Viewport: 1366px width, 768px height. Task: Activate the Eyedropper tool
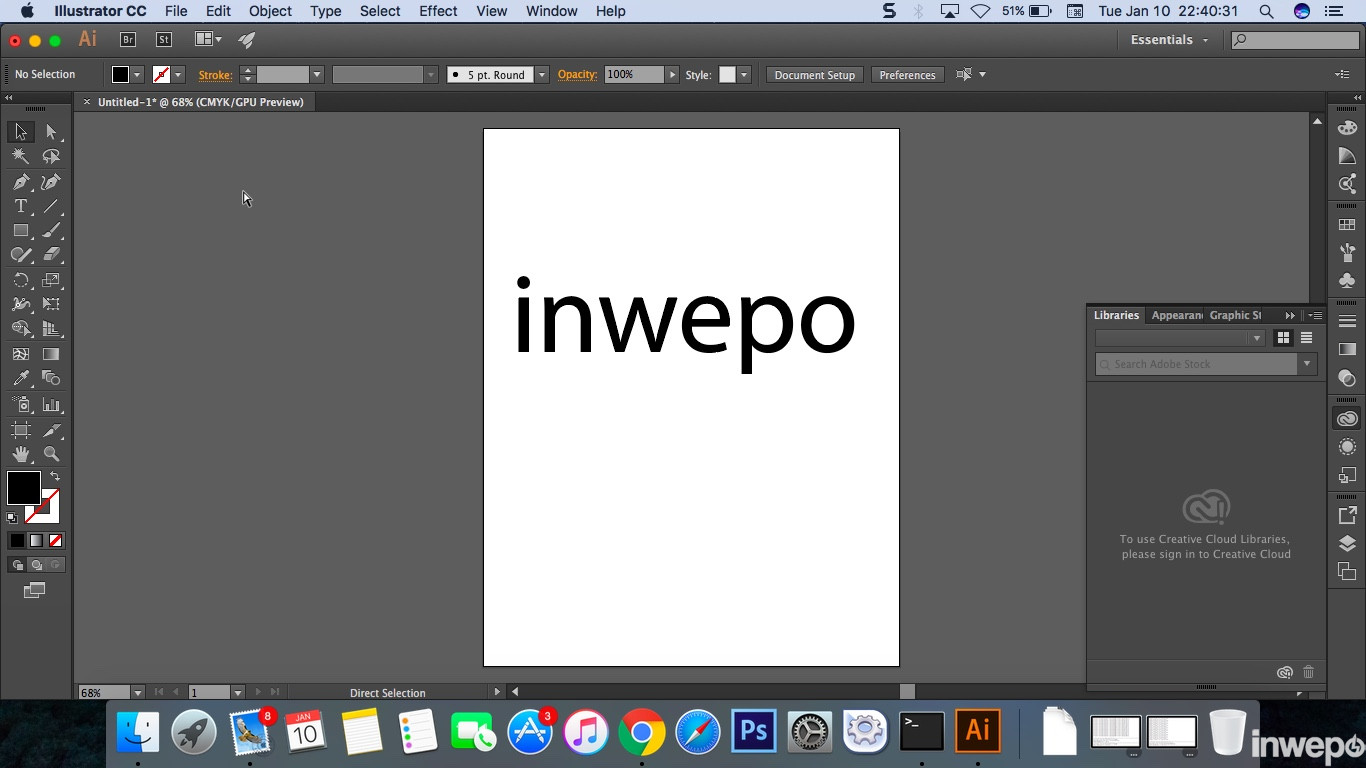[x=21, y=378]
